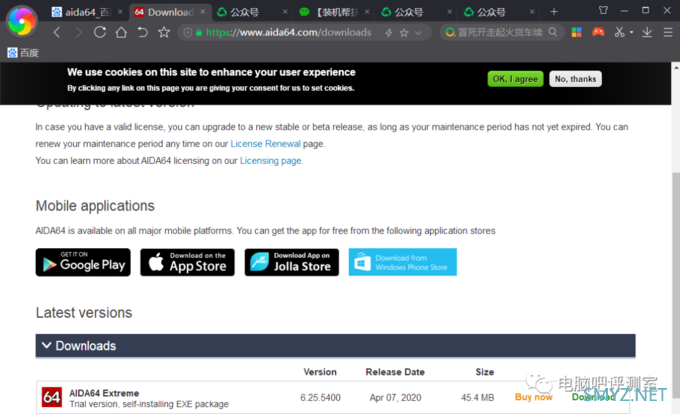
Task: Click the AIDA64 Extreme red 64 icon
Action: click(x=52, y=397)
